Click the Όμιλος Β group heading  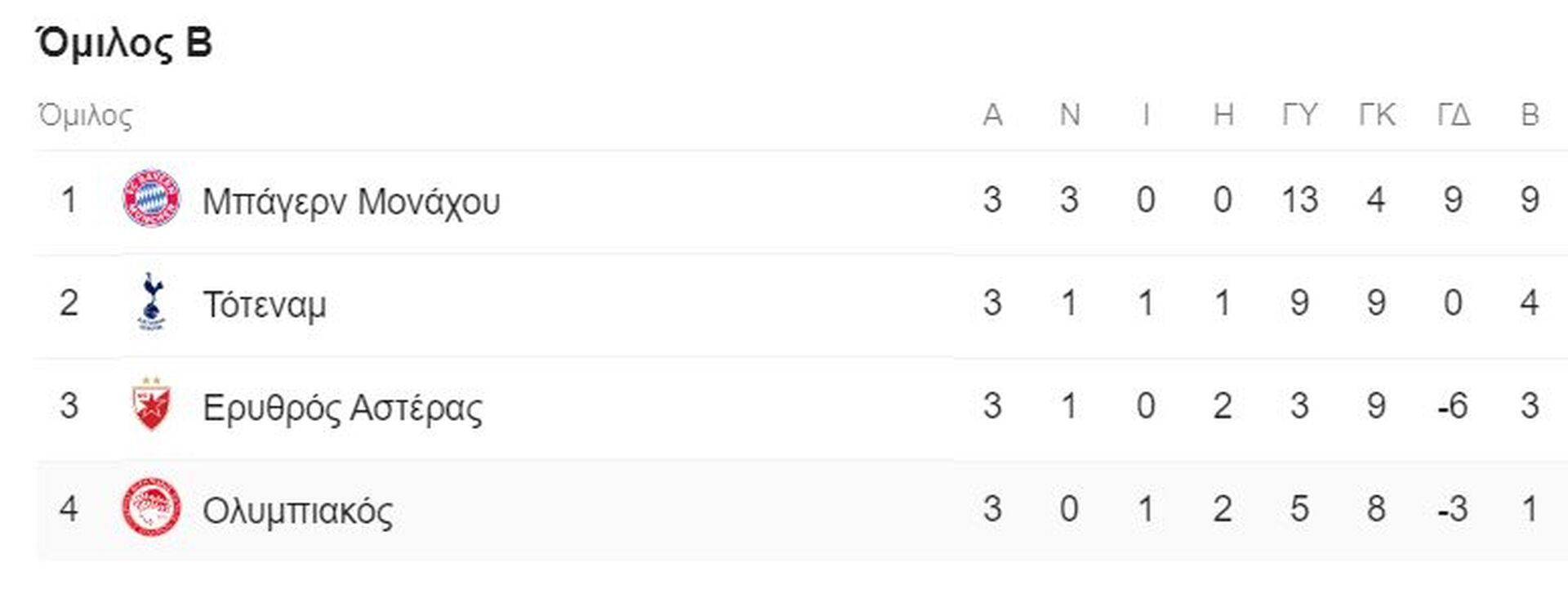[x=124, y=42]
